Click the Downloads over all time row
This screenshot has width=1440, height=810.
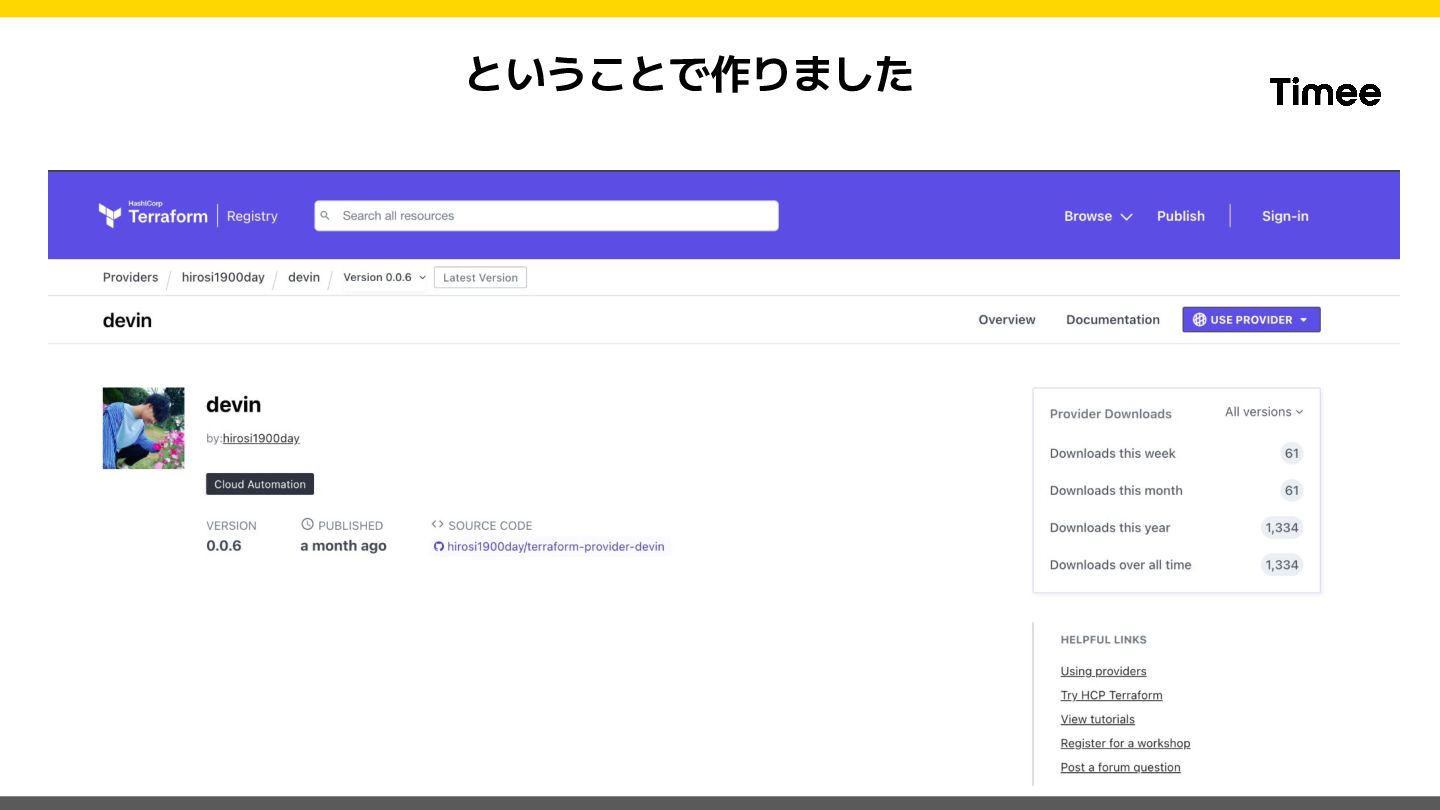pos(1176,565)
